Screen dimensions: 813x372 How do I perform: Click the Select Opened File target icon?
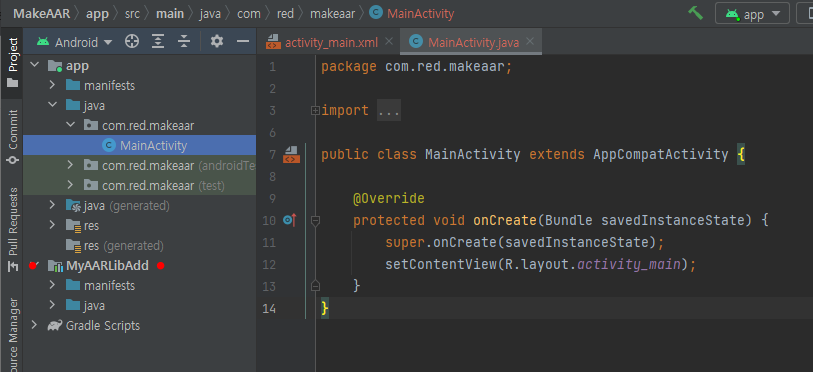[x=132, y=42]
